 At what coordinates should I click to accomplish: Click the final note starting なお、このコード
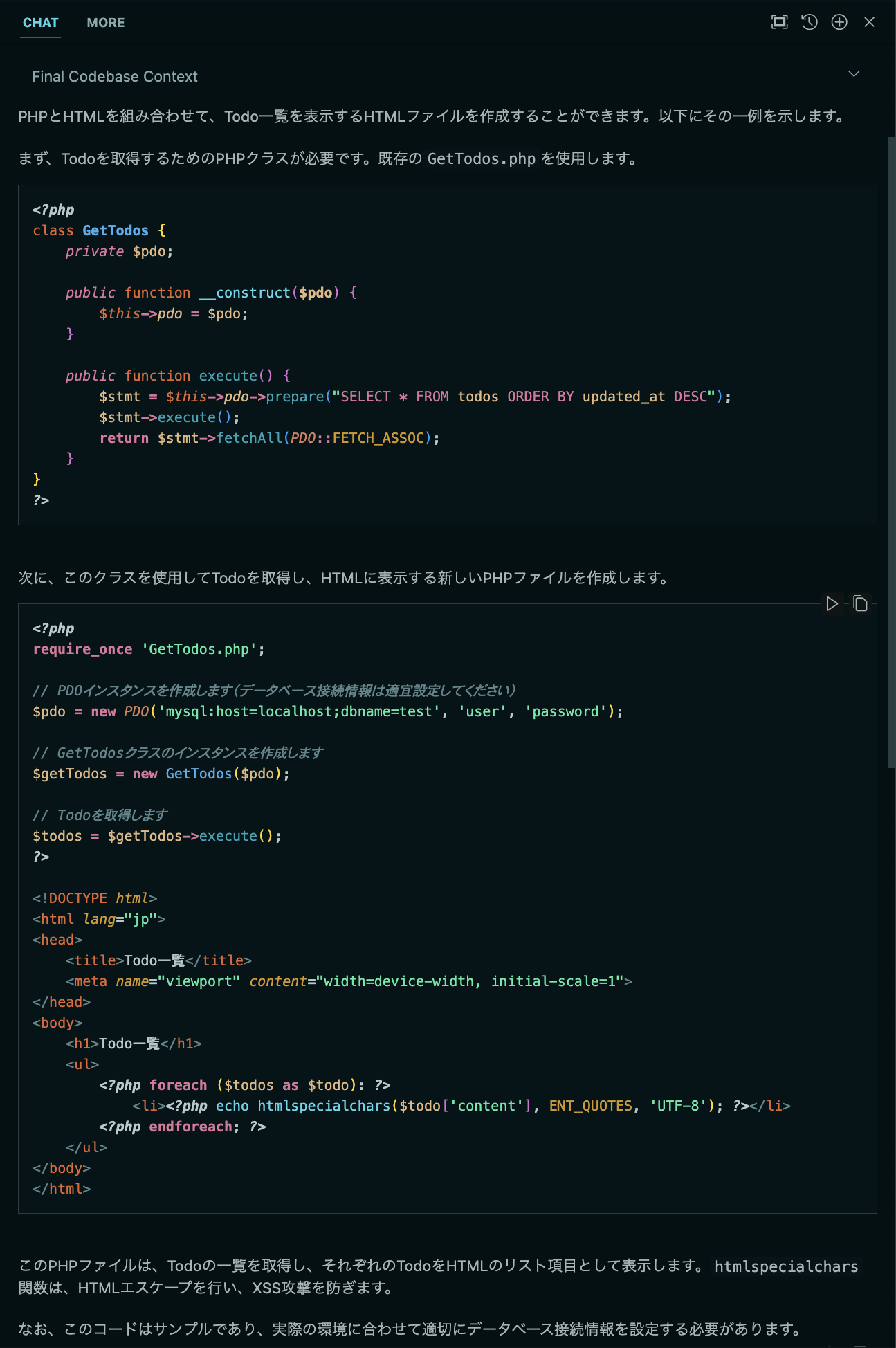click(410, 1329)
